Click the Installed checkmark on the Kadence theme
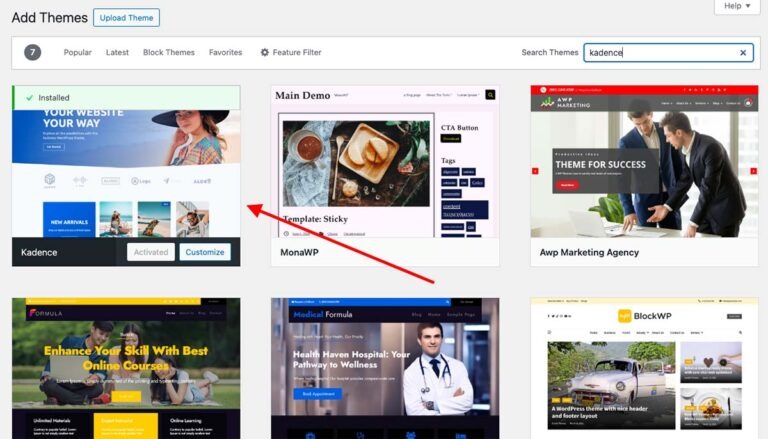The image size is (768, 439). coord(28,98)
